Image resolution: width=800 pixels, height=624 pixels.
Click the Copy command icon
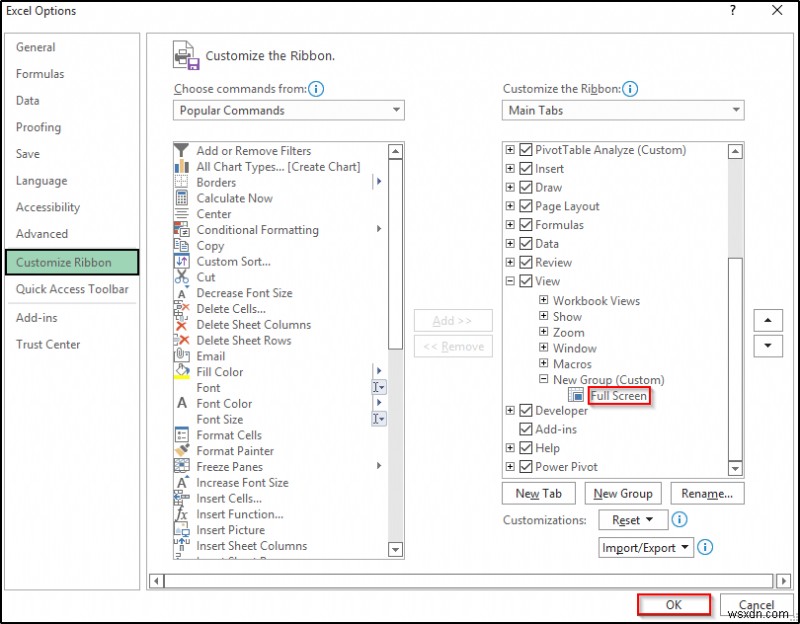click(x=182, y=245)
